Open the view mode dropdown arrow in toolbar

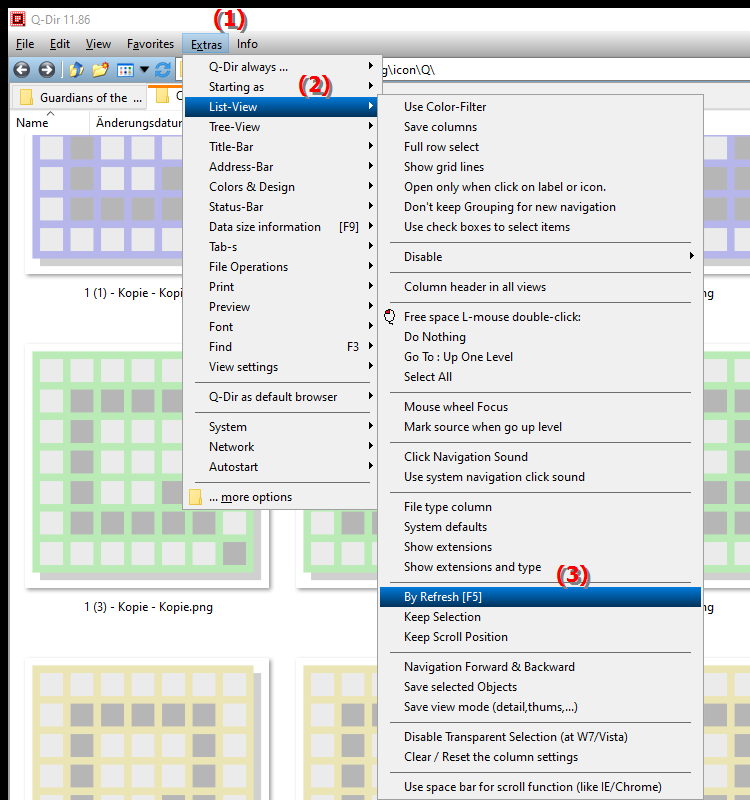(144, 69)
